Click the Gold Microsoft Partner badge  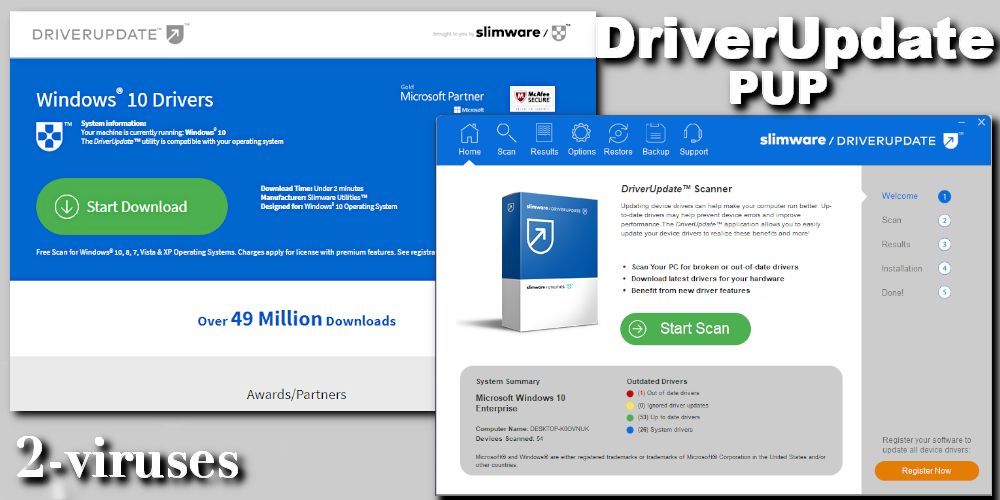coord(442,98)
